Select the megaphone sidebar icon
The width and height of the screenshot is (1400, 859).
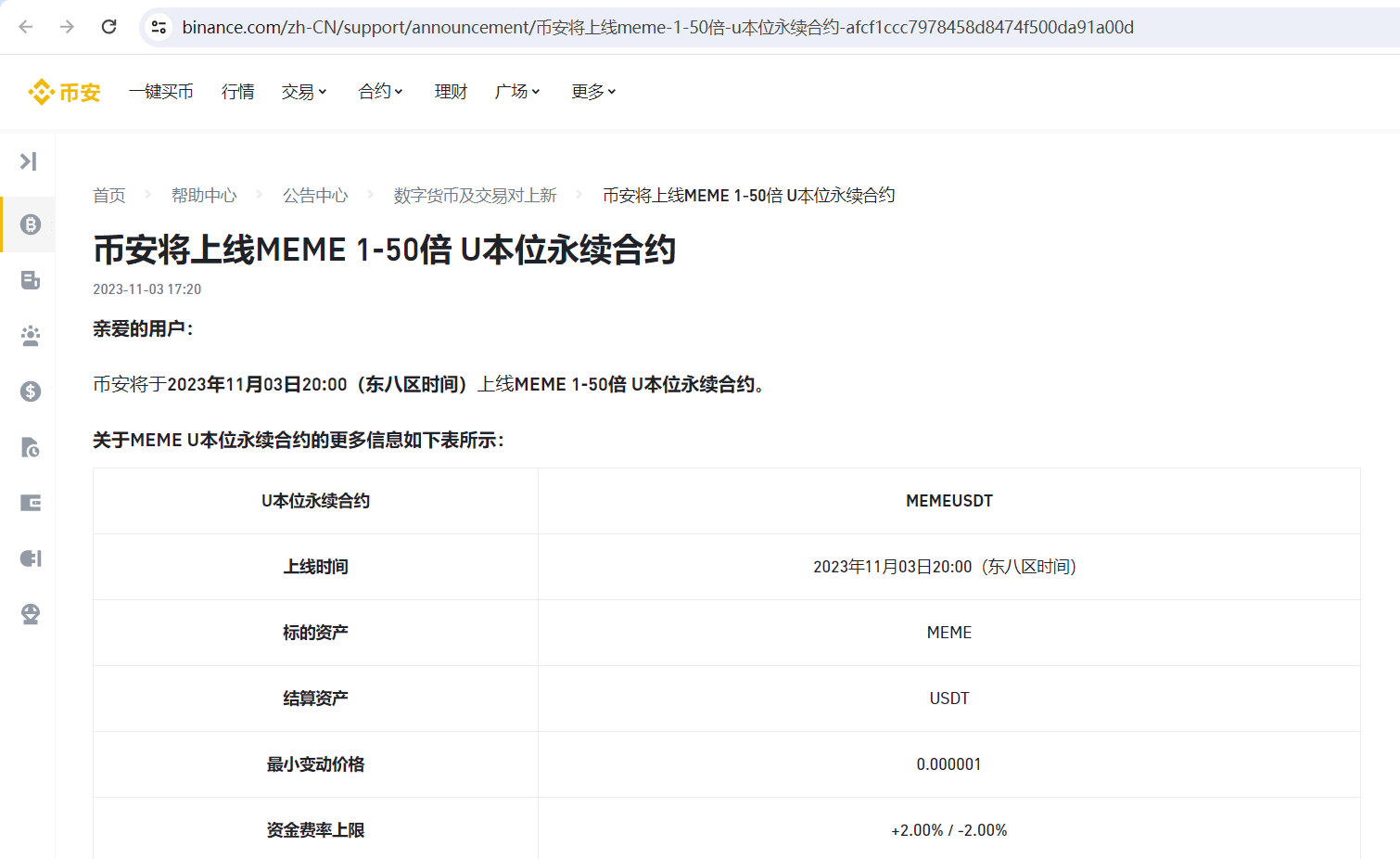[x=31, y=558]
